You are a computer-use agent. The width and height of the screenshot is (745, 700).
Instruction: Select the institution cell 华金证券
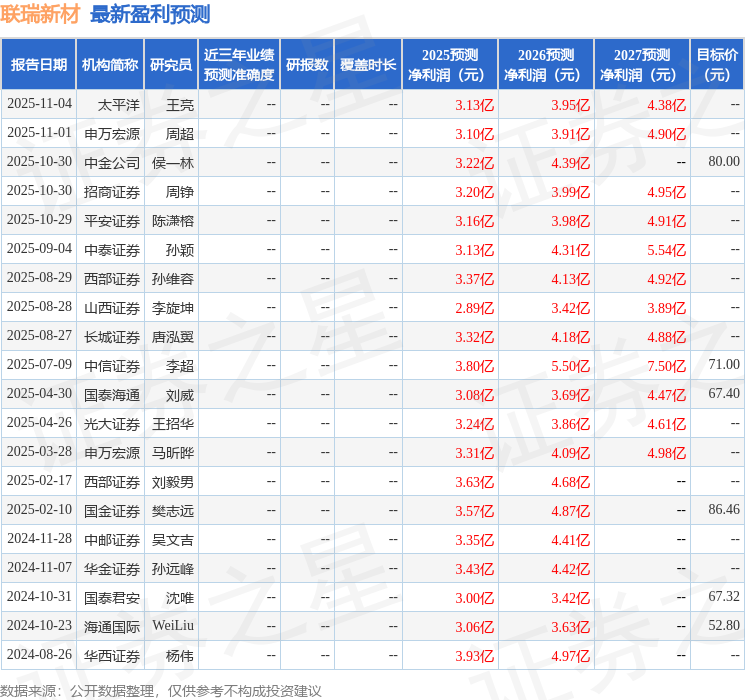point(112,569)
